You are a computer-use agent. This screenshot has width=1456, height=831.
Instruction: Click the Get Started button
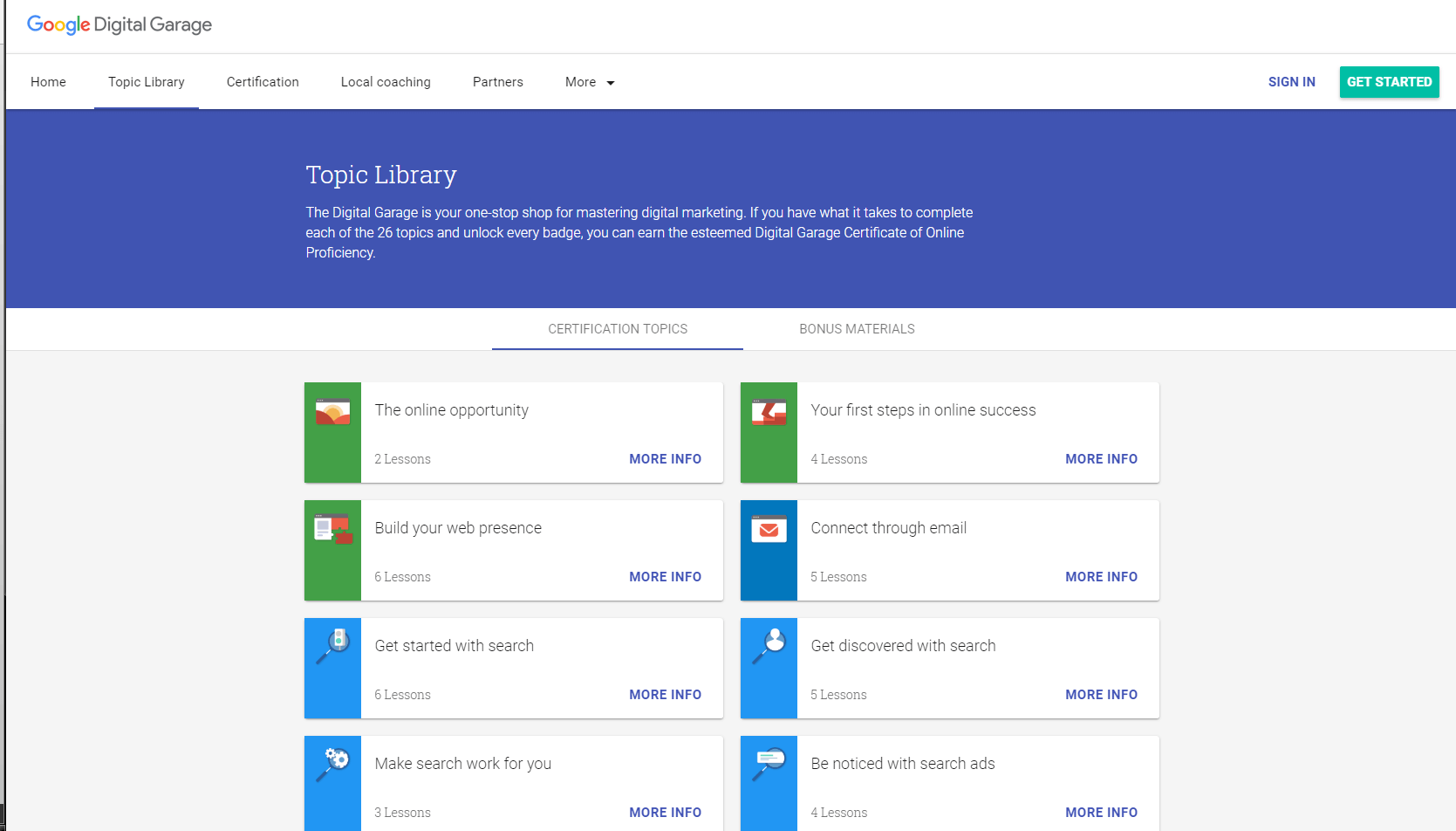[1389, 82]
